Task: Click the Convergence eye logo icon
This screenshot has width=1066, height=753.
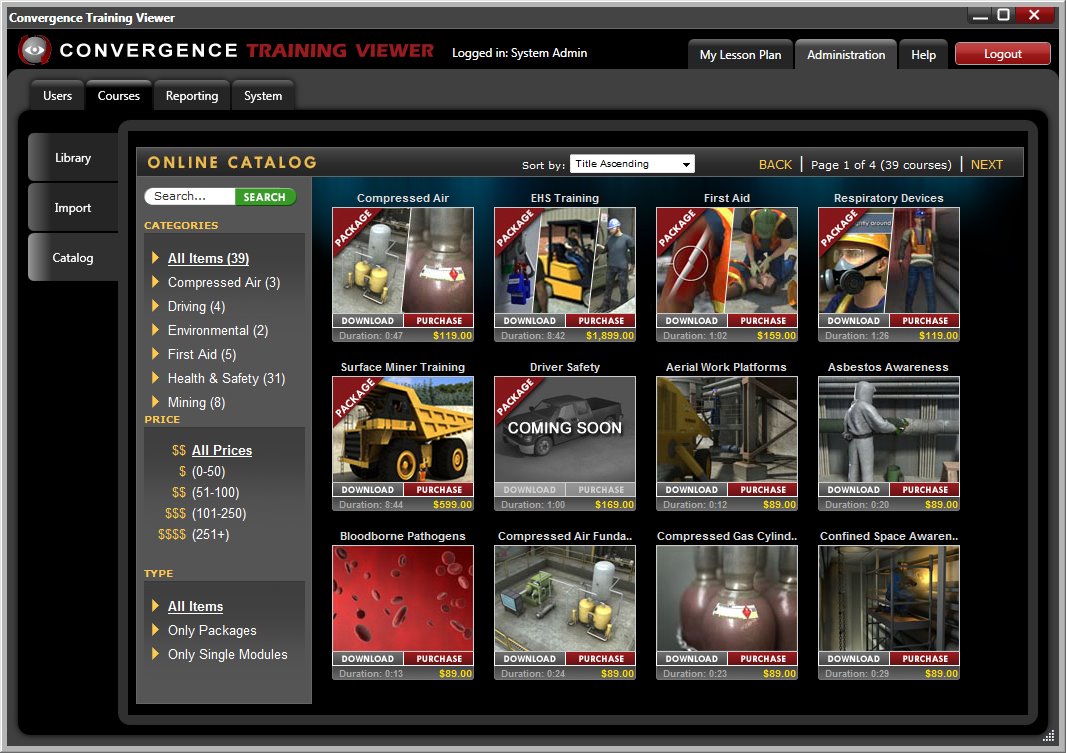Action: click(34, 50)
